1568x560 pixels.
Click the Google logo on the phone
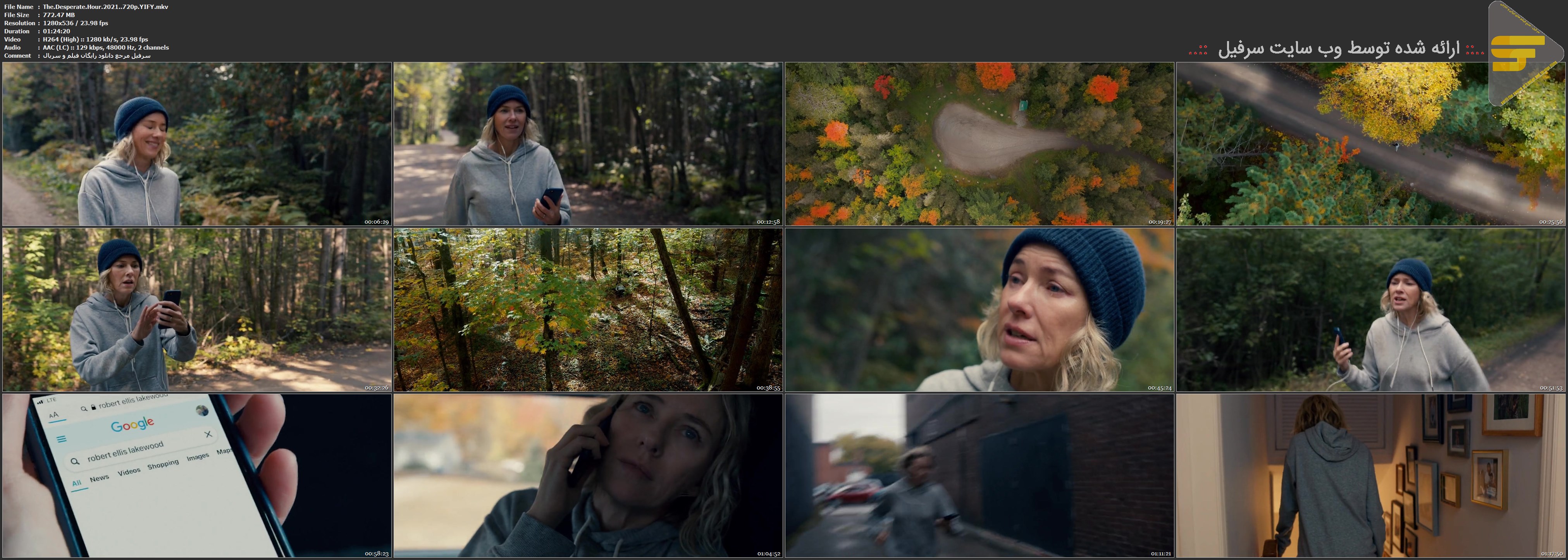132,424
